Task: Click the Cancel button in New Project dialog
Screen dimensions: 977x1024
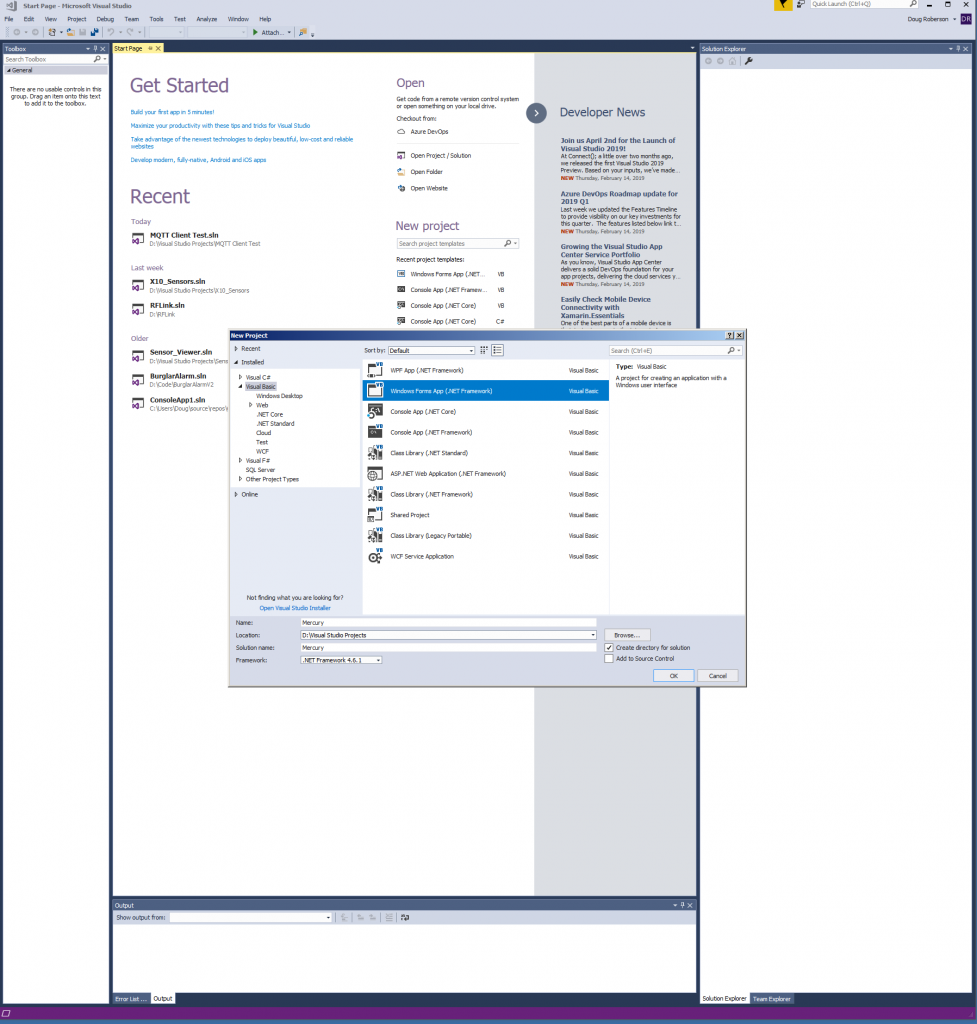Action: (x=718, y=676)
